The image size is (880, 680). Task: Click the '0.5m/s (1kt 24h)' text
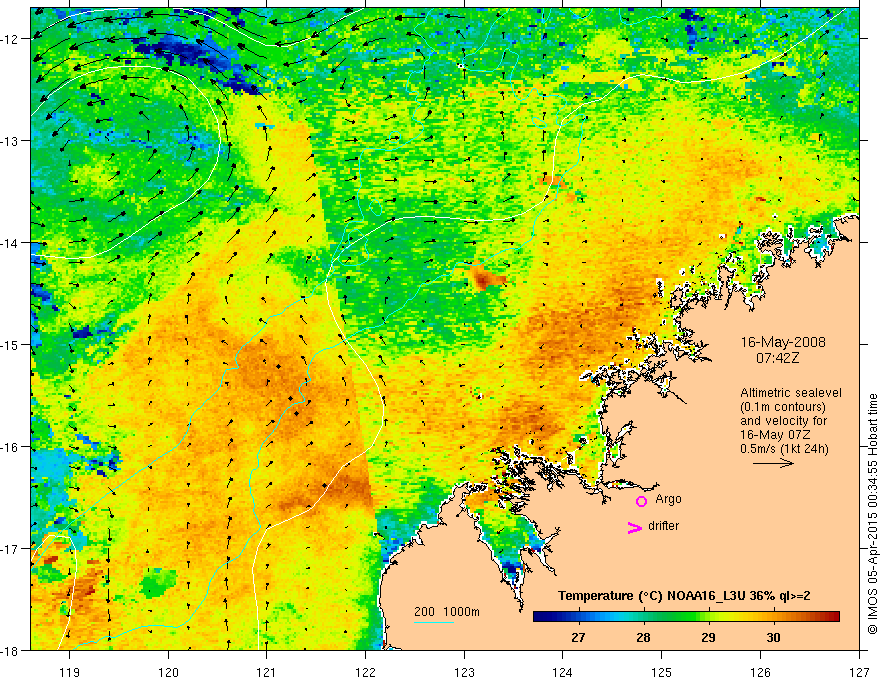[784, 449]
